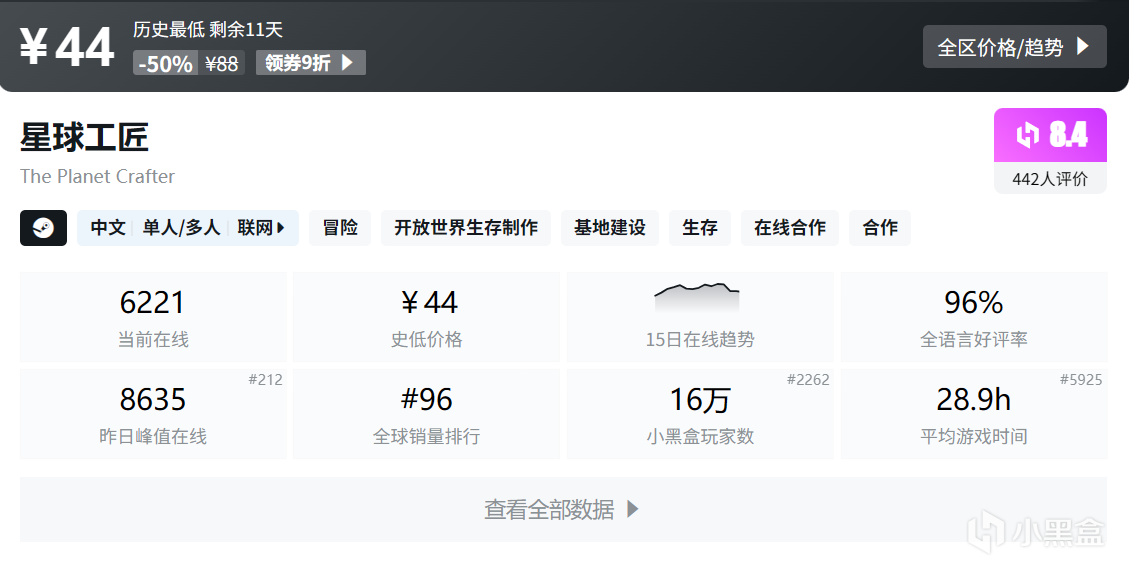Open the #96 全球销量排行 card

coord(427,414)
